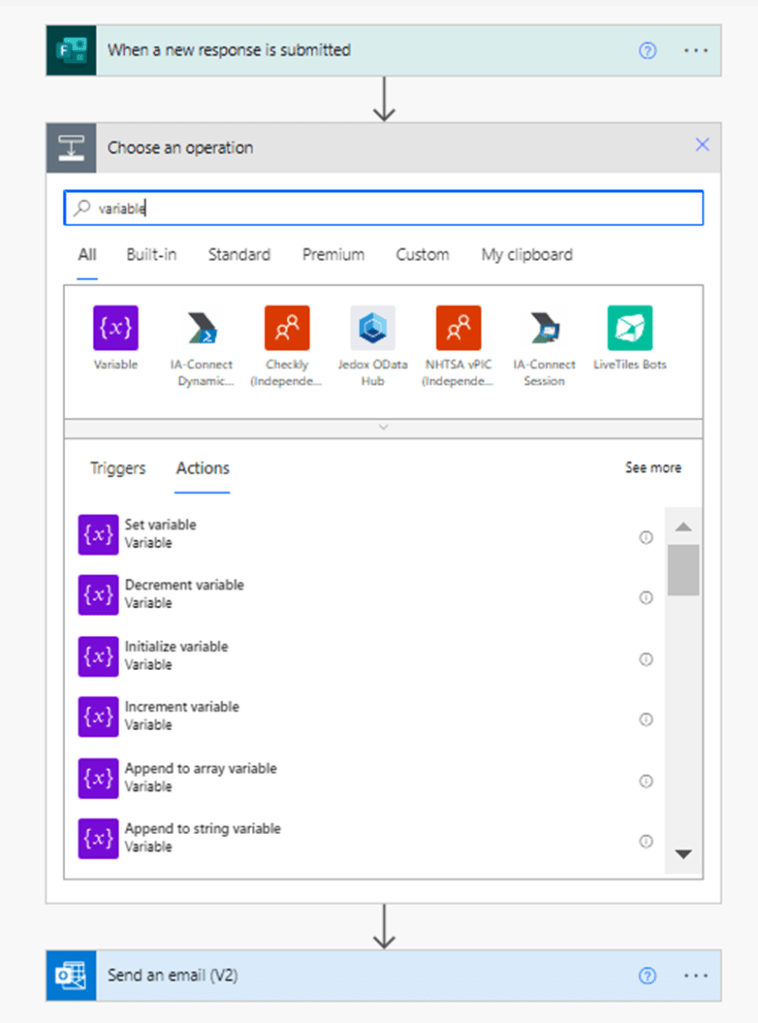Open the Premium connectors tab

point(333,255)
